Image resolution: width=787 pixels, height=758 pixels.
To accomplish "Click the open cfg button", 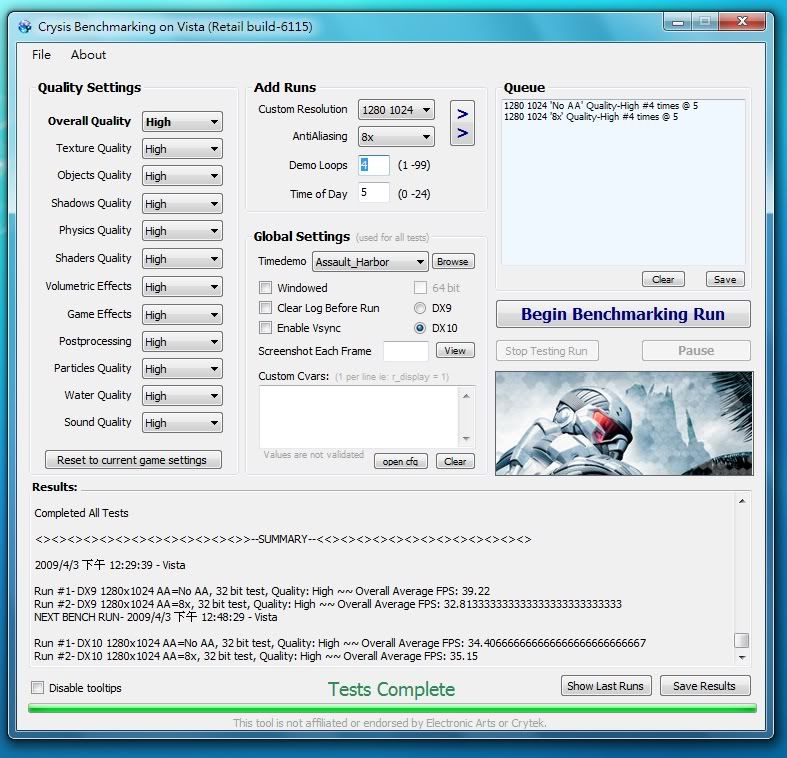I will click(x=401, y=461).
